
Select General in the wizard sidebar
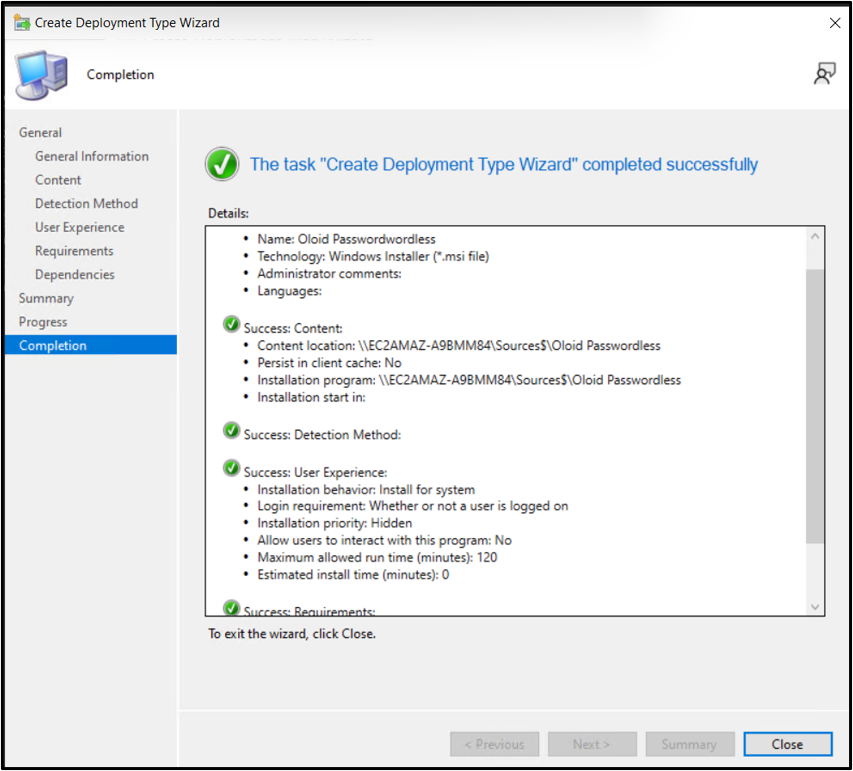40,133
